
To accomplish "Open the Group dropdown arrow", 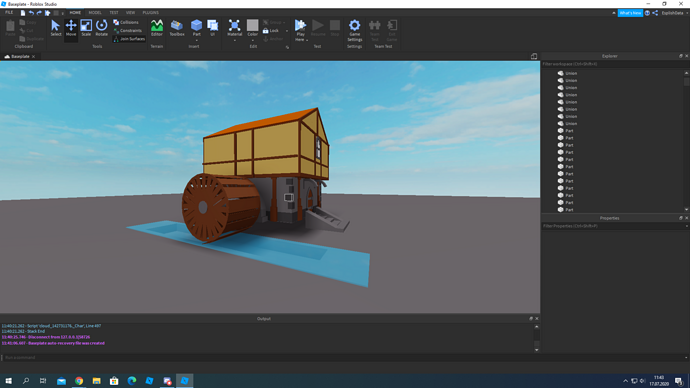I will tap(284, 22).
